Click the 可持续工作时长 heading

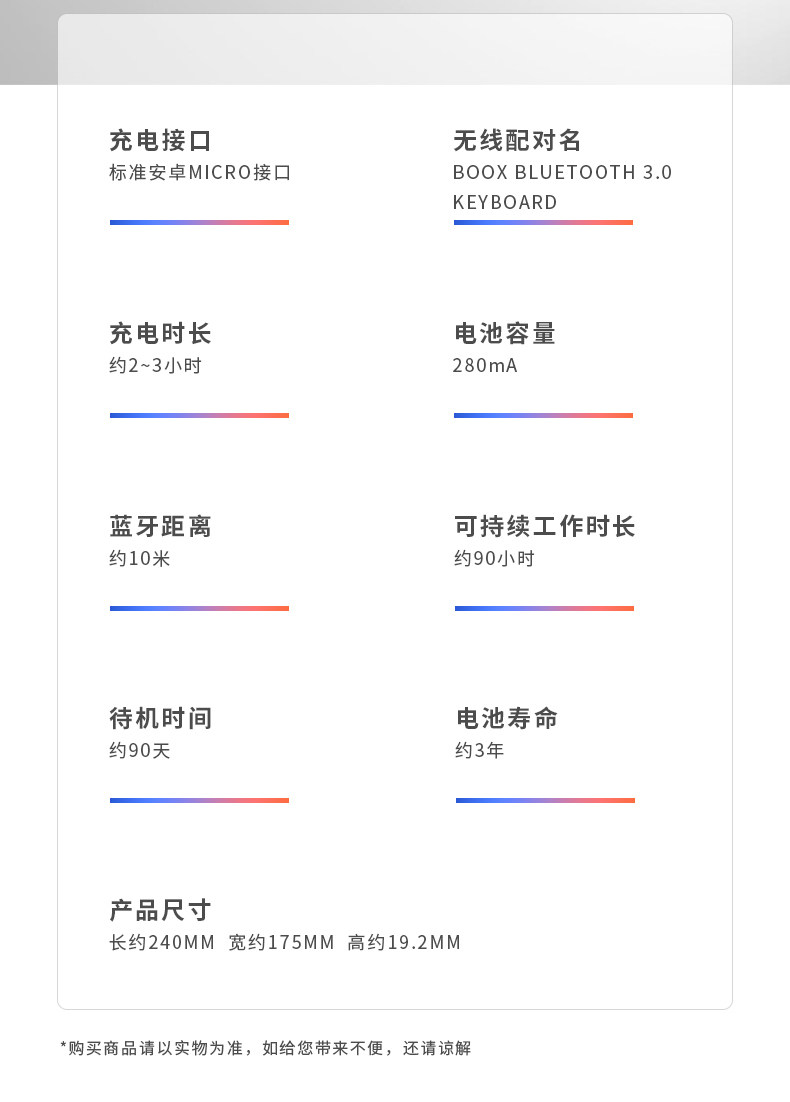[545, 526]
